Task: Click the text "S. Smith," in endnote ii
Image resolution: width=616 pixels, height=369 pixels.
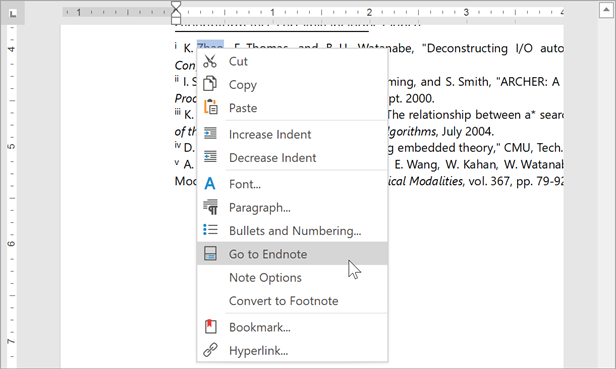Action: (467, 82)
